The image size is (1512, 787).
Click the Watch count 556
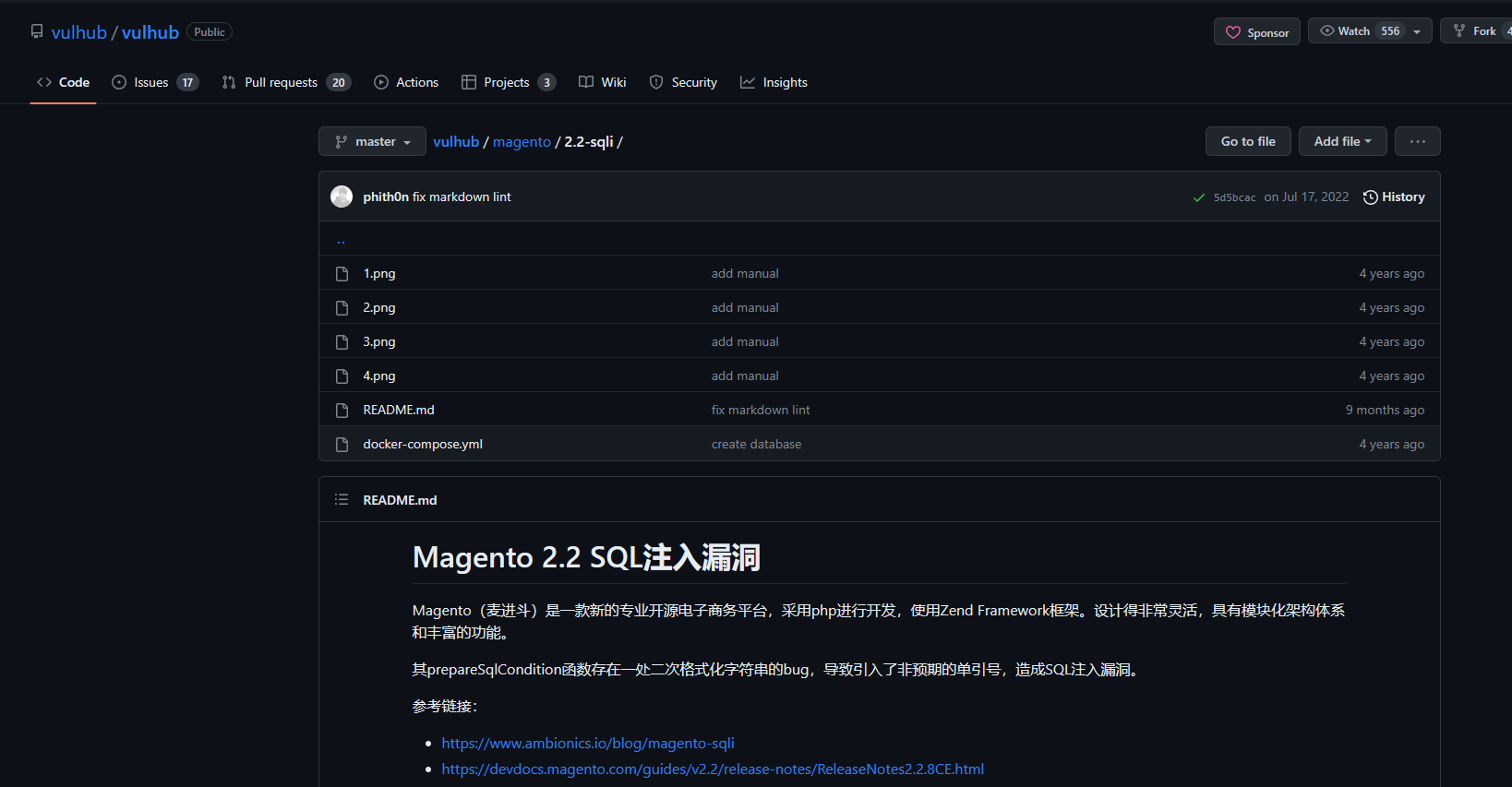[x=1390, y=31]
